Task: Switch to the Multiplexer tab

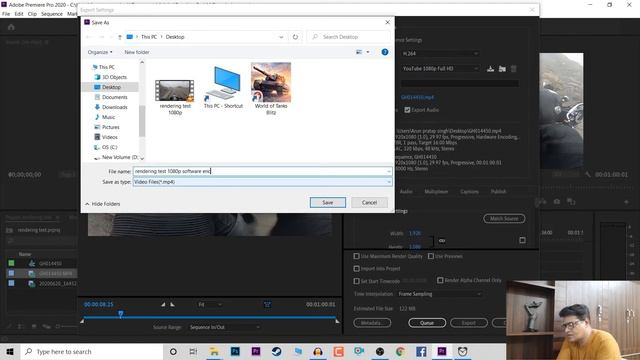Action: point(436,191)
